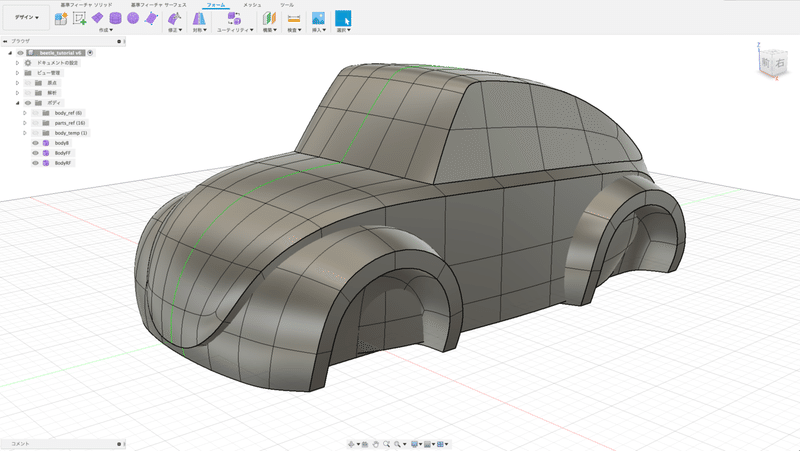800x451 pixels.
Task: Expand the body_ref (6) folder
Action: coord(25,113)
